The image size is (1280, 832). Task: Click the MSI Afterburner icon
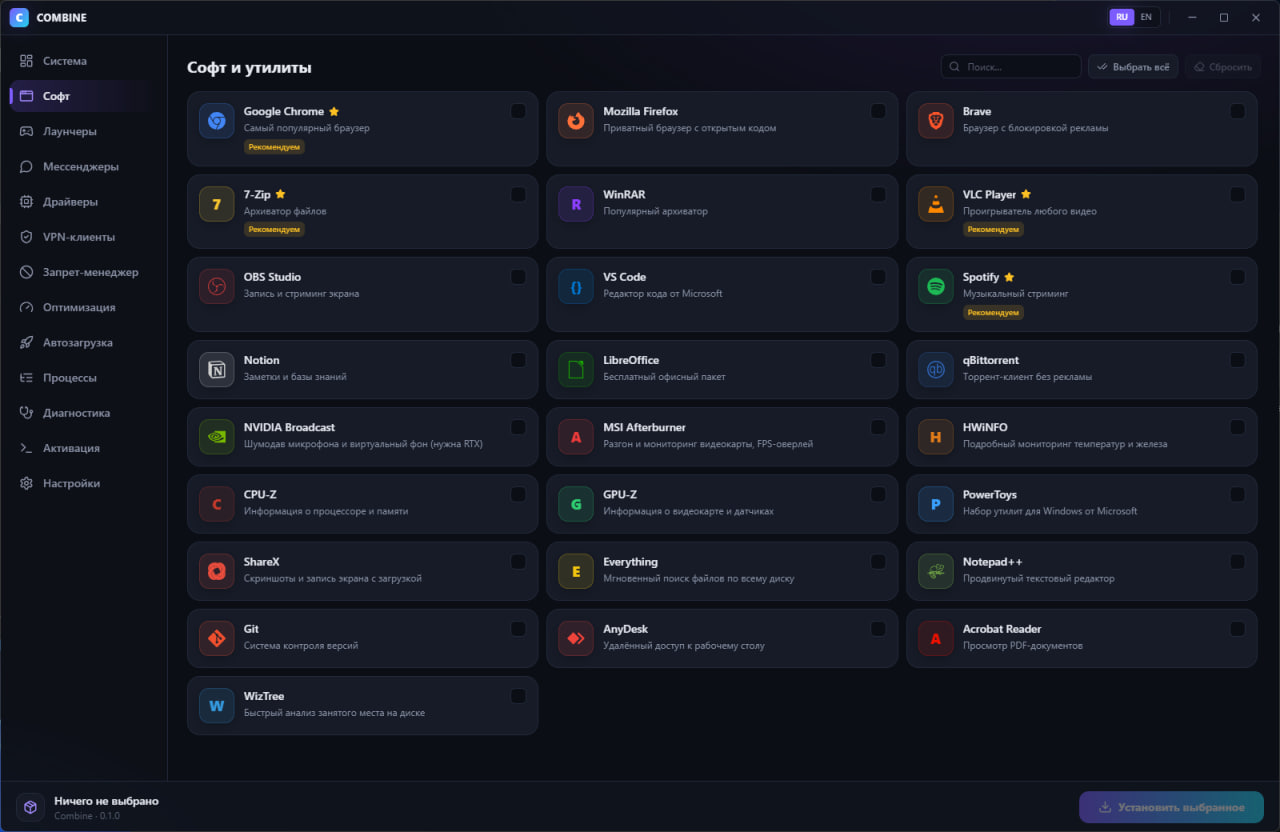[x=576, y=437]
